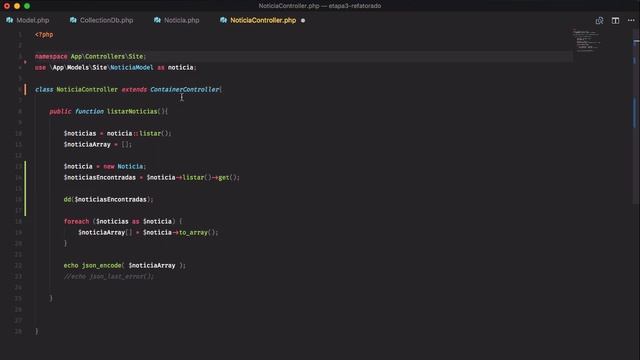
Task: Click line number 8 in the gutter
Action: pyautogui.click(x=20, y=111)
